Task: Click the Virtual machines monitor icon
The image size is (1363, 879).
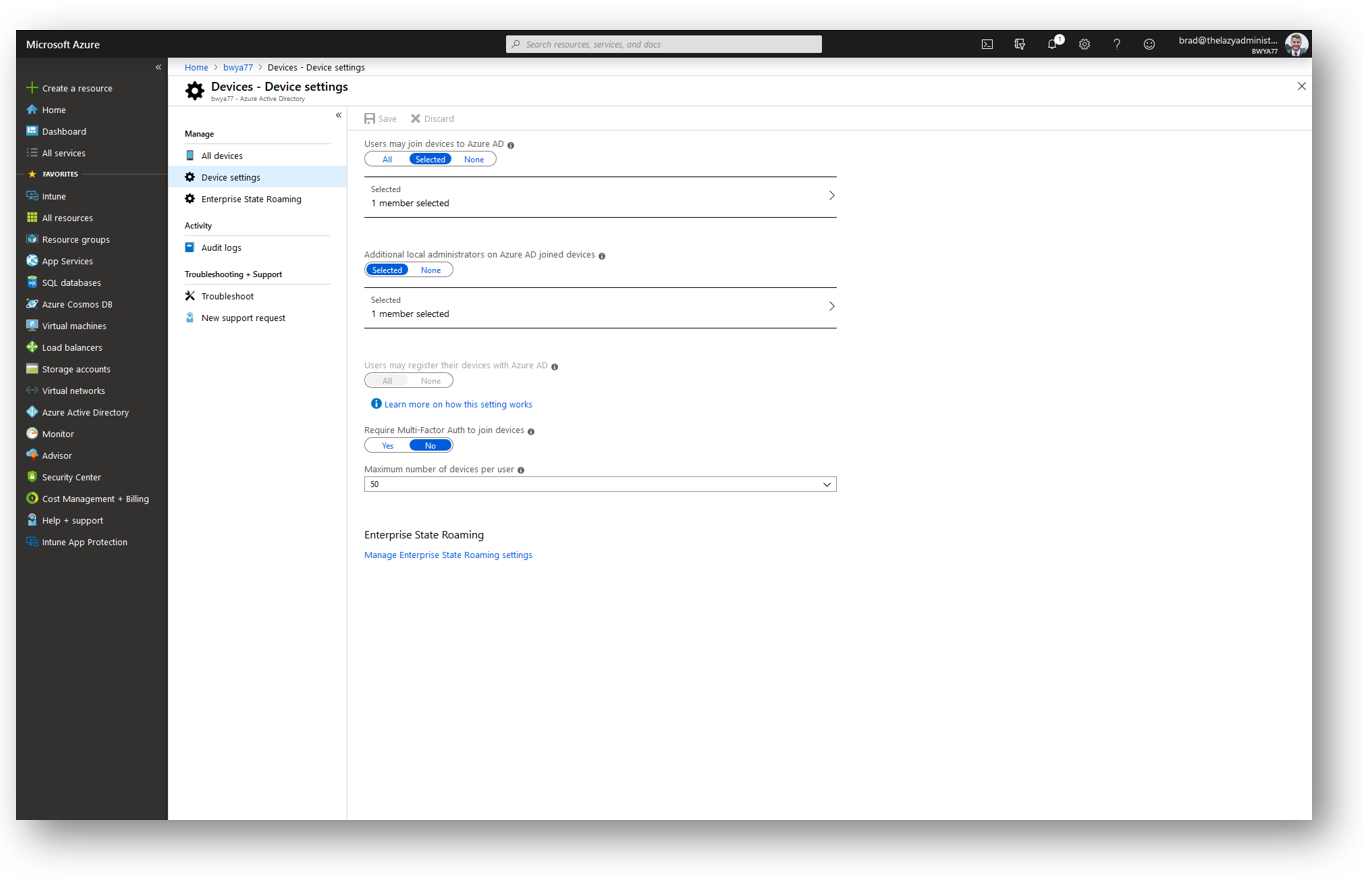Action: (x=32, y=326)
